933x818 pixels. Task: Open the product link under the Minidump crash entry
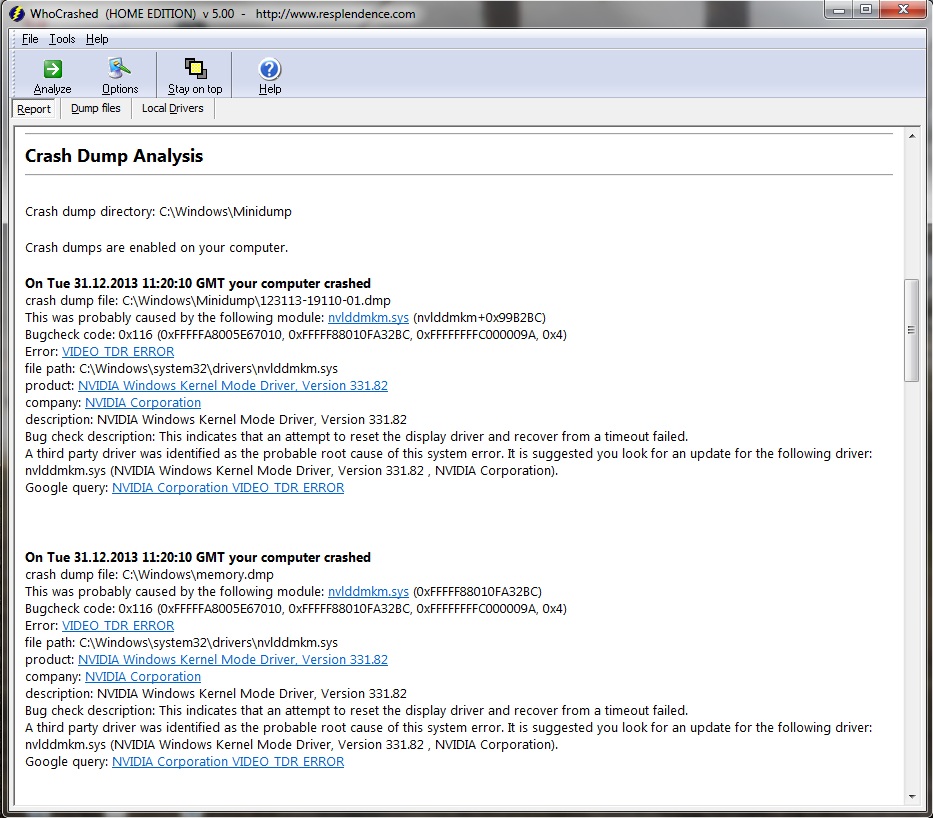click(x=233, y=386)
